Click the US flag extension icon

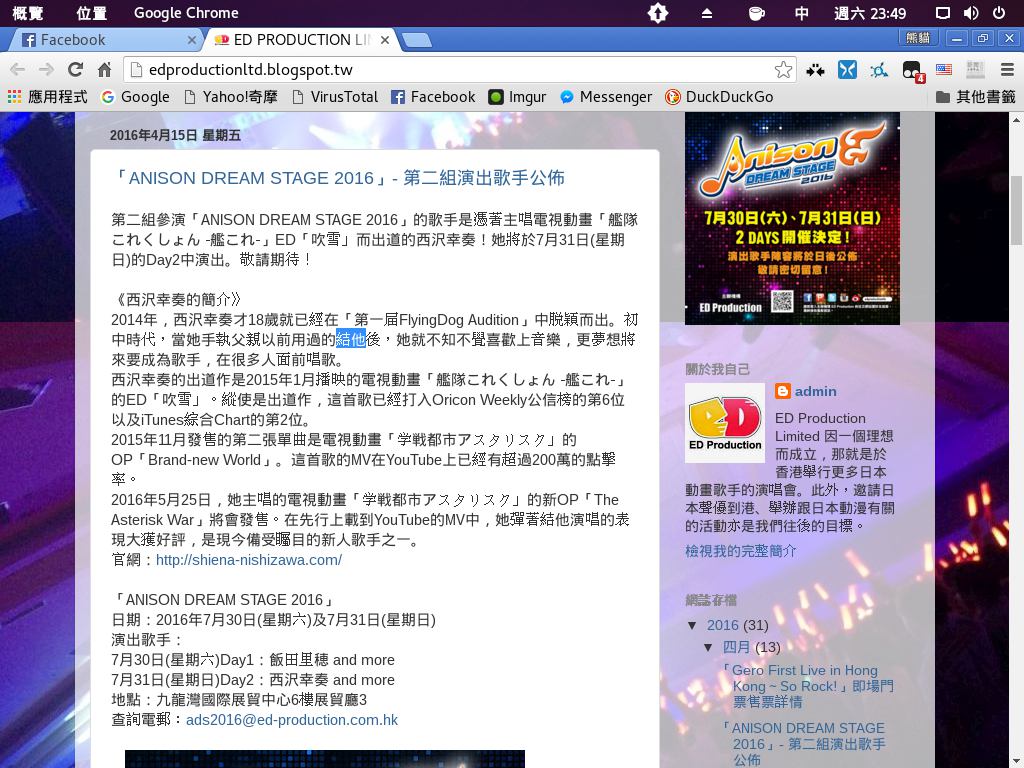[x=944, y=69]
